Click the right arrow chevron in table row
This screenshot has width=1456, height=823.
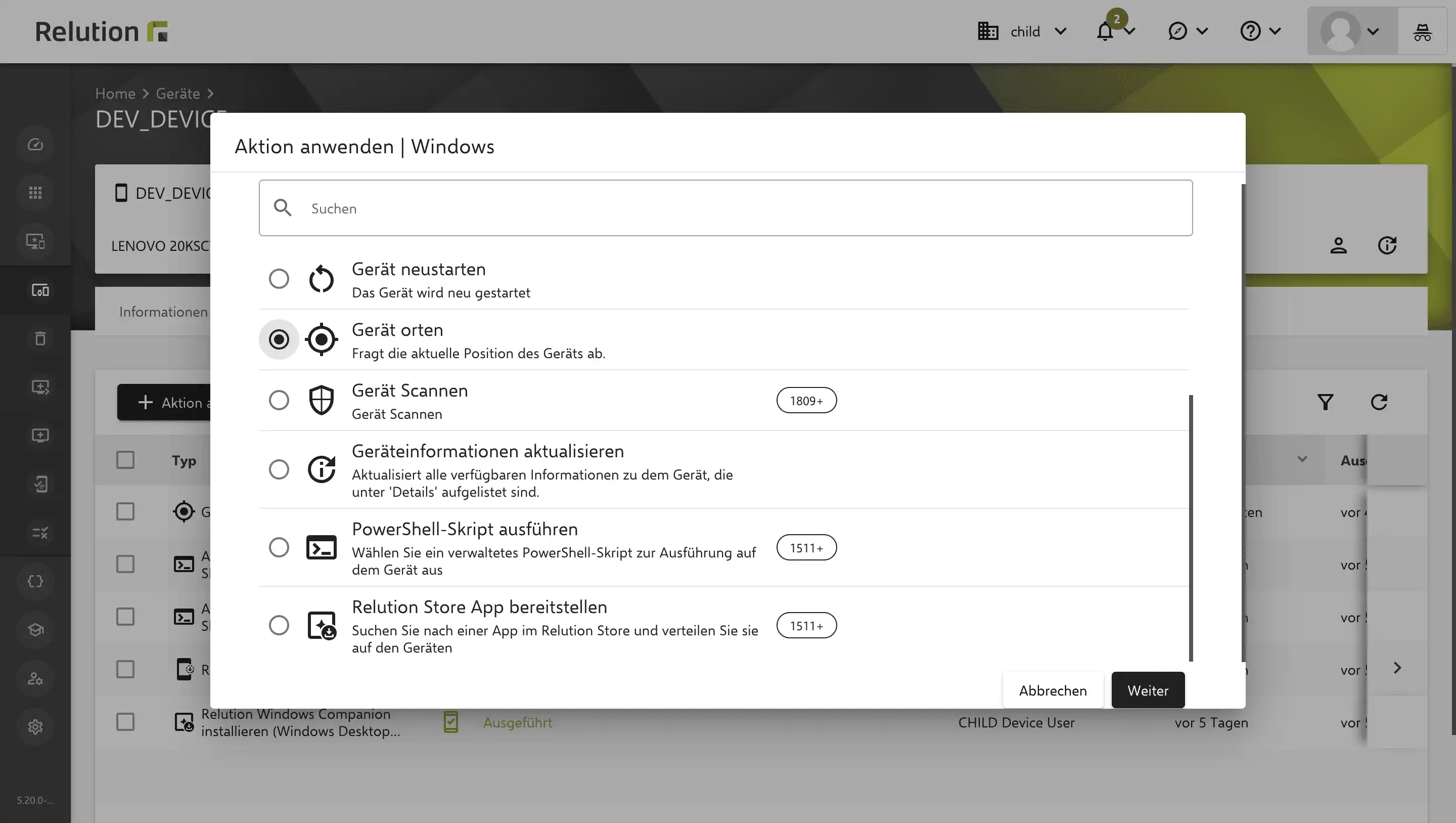point(1397,669)
